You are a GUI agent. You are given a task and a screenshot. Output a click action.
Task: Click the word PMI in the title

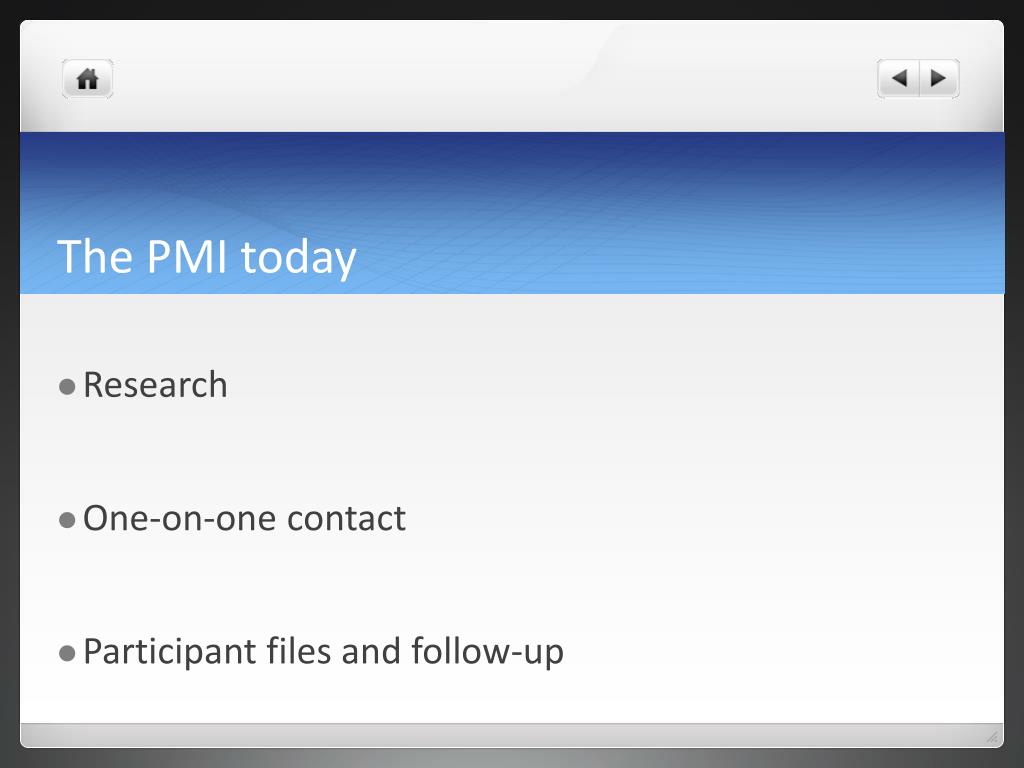click(187, 256)
